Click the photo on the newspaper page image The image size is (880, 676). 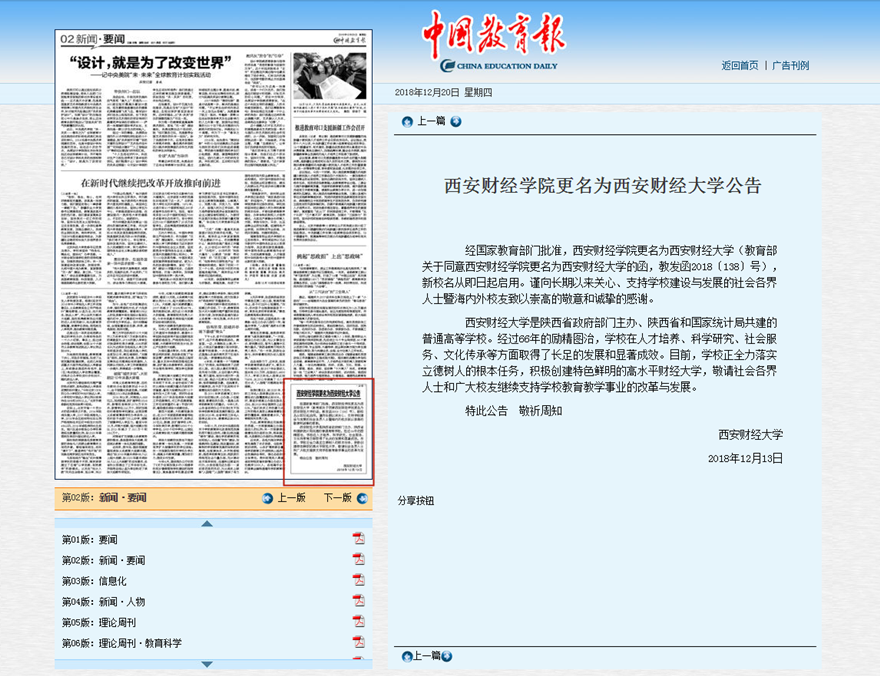[329, 75]
